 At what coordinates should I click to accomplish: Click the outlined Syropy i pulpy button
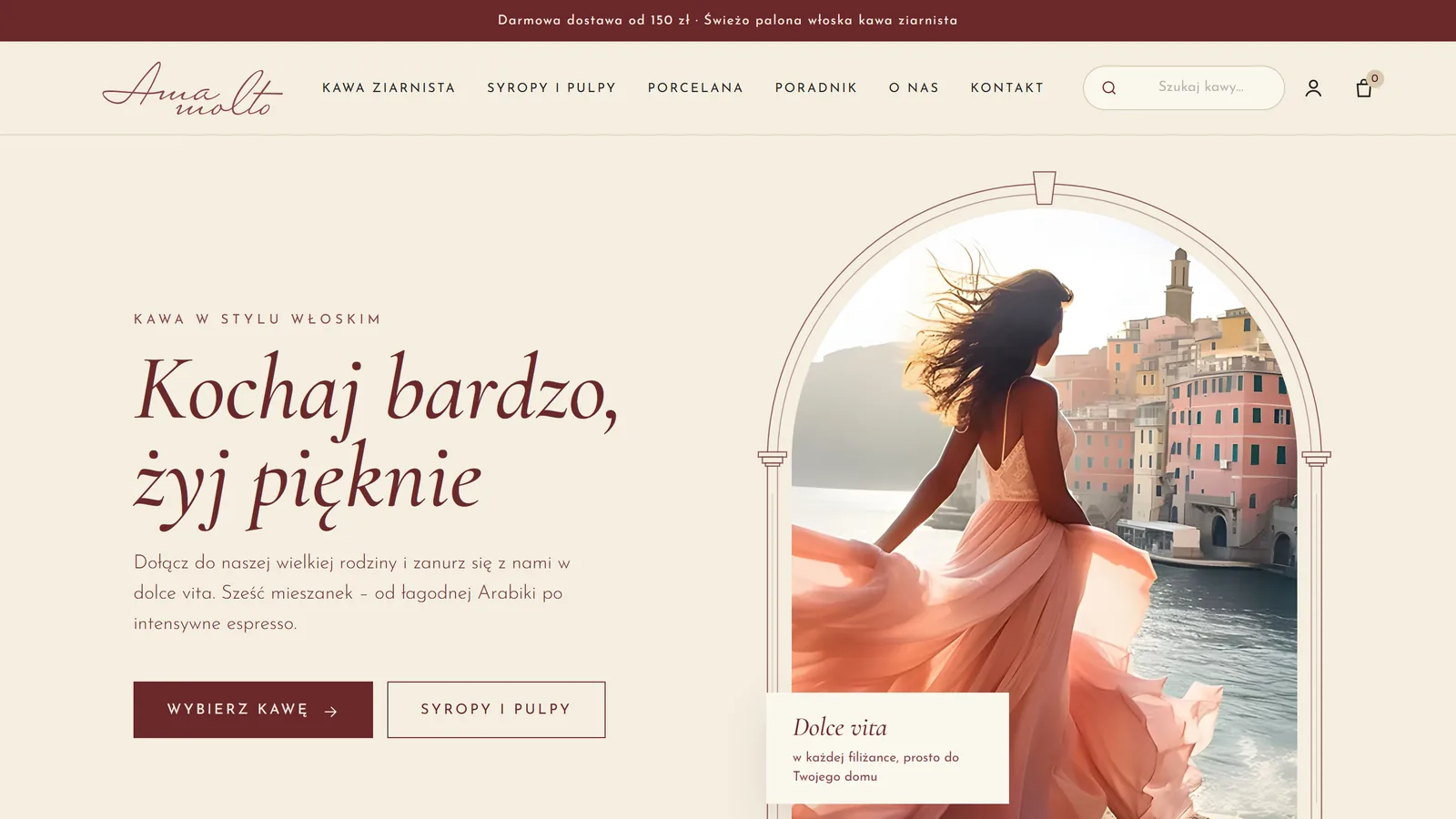496,710
